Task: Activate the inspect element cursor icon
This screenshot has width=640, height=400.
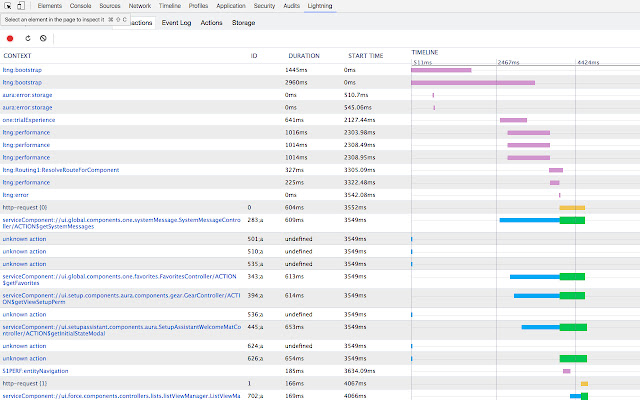Action: click(9, 6)
